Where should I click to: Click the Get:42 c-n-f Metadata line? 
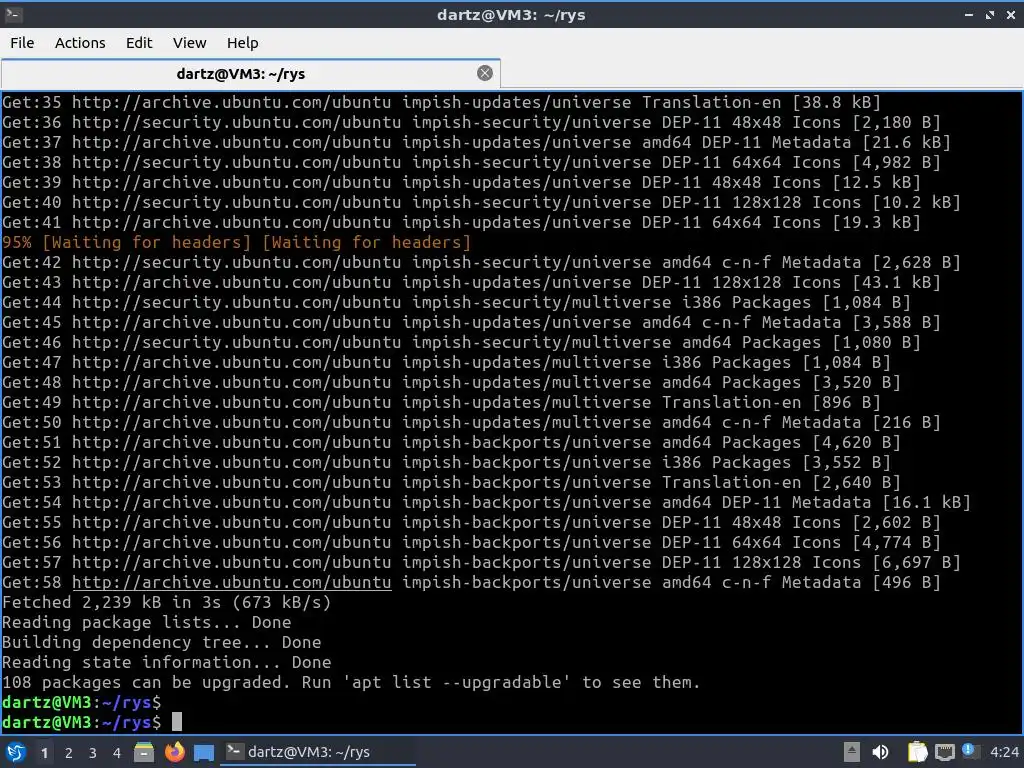pos(481,263)
